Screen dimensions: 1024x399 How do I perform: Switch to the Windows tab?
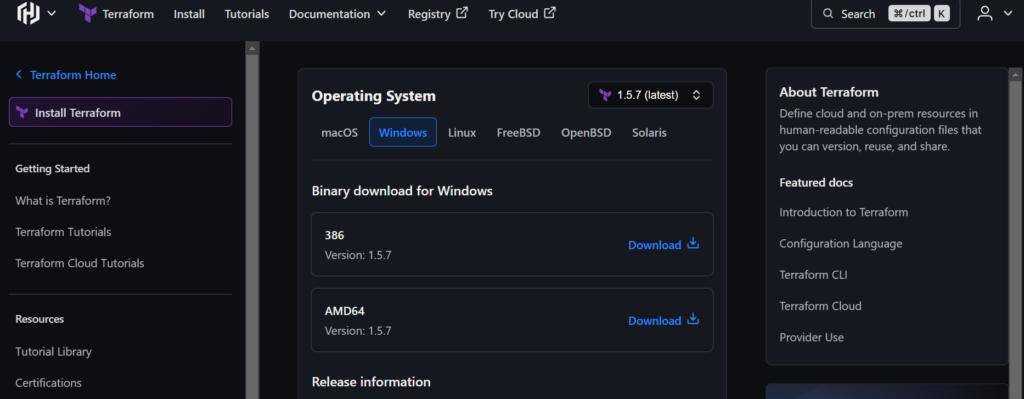[x=403, y=133]
